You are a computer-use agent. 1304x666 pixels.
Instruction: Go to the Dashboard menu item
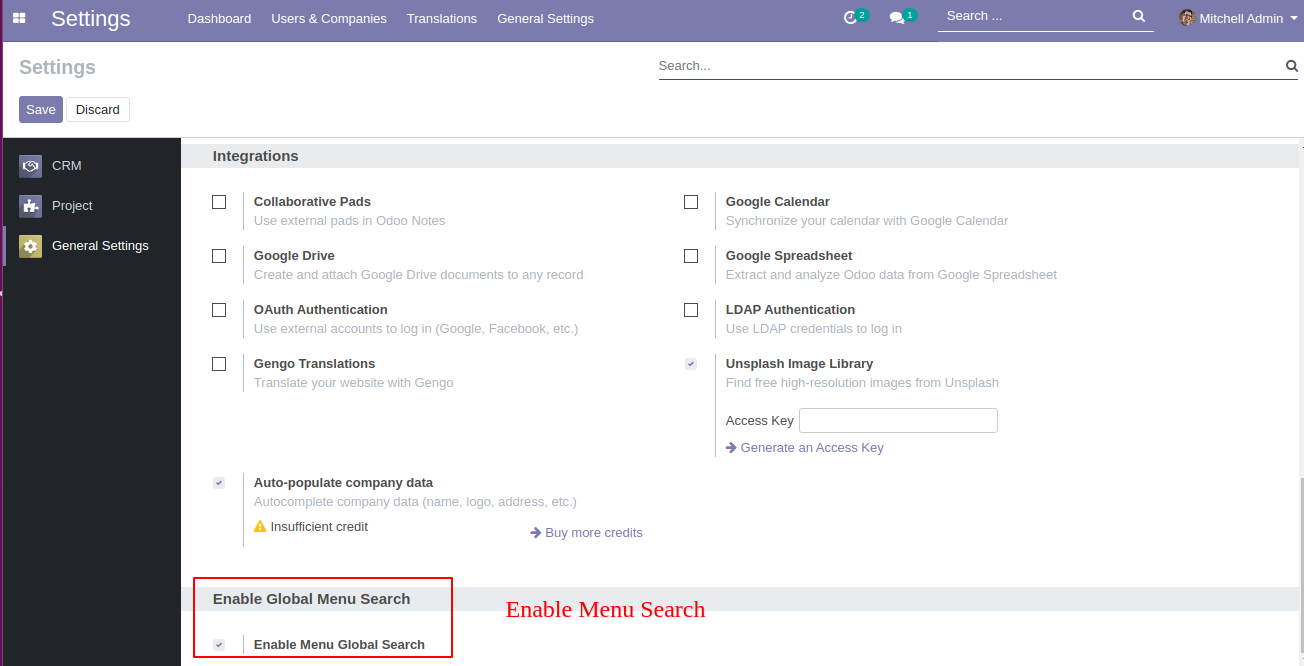(x=219, y=18)
